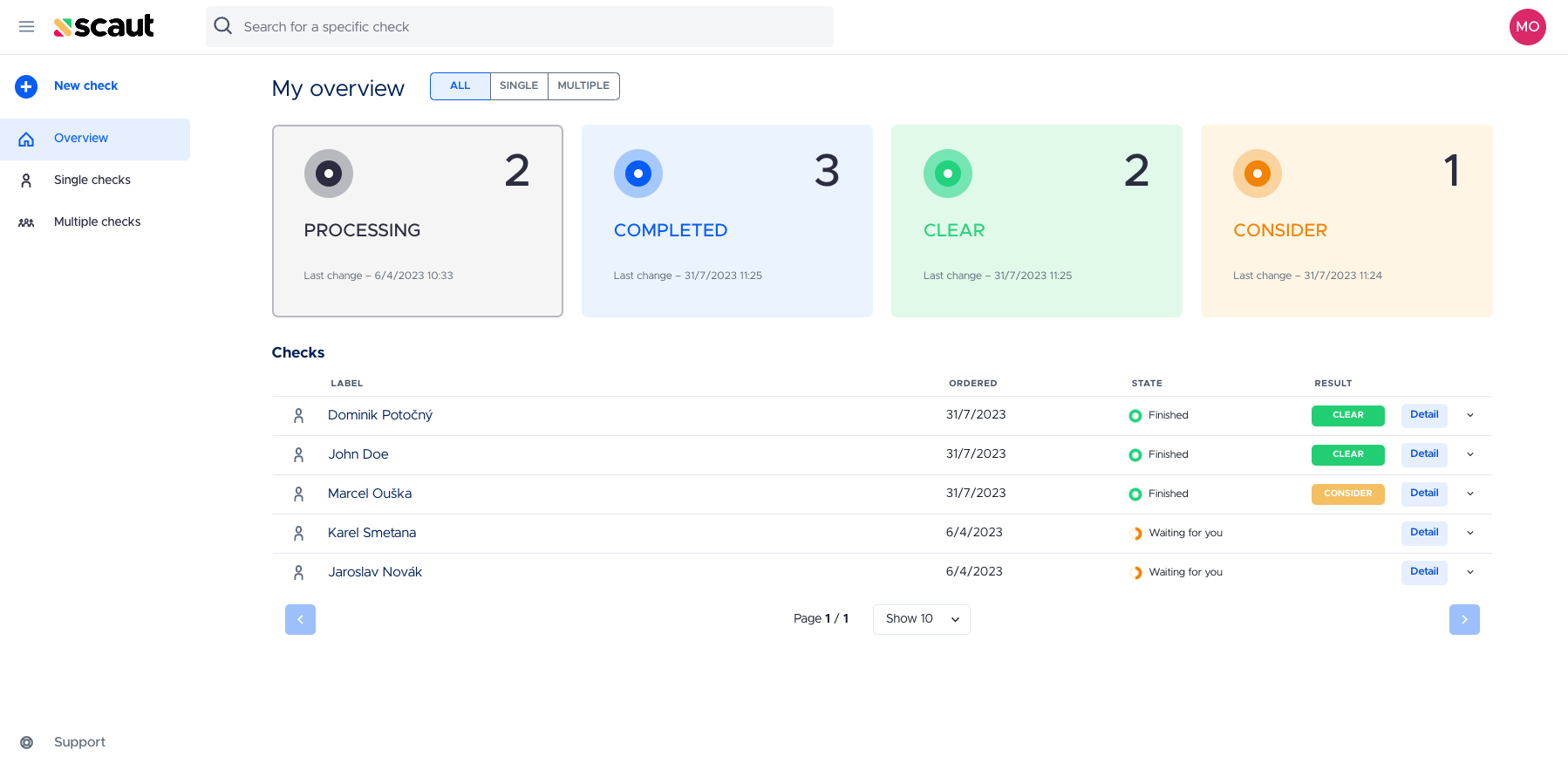Click CLEAR result badge for John Doe

[x=1347, y=455]
